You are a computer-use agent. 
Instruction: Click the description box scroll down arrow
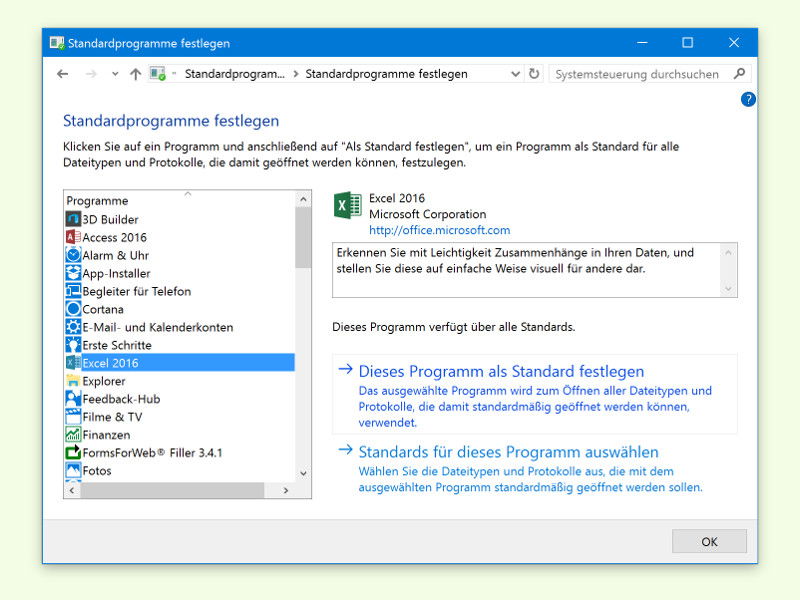pyautogui.click(x=728, y=289)
